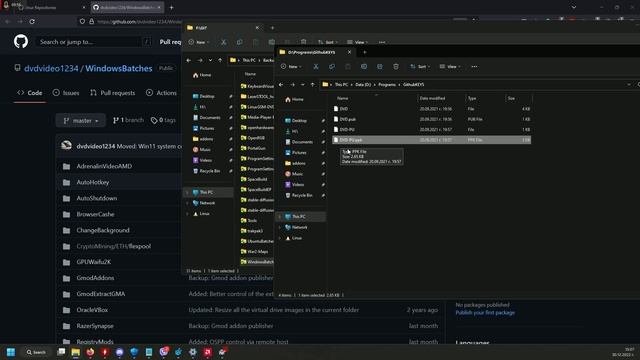Screen dimensions: 640x360
Task: Click 0 tags link on GitHub
Action: 163,120
